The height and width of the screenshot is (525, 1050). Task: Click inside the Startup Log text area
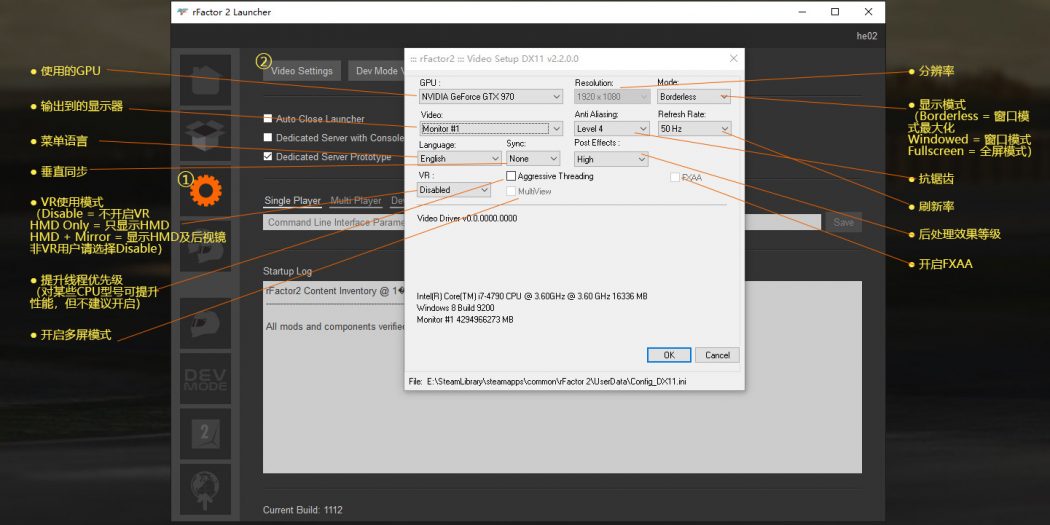562,377
